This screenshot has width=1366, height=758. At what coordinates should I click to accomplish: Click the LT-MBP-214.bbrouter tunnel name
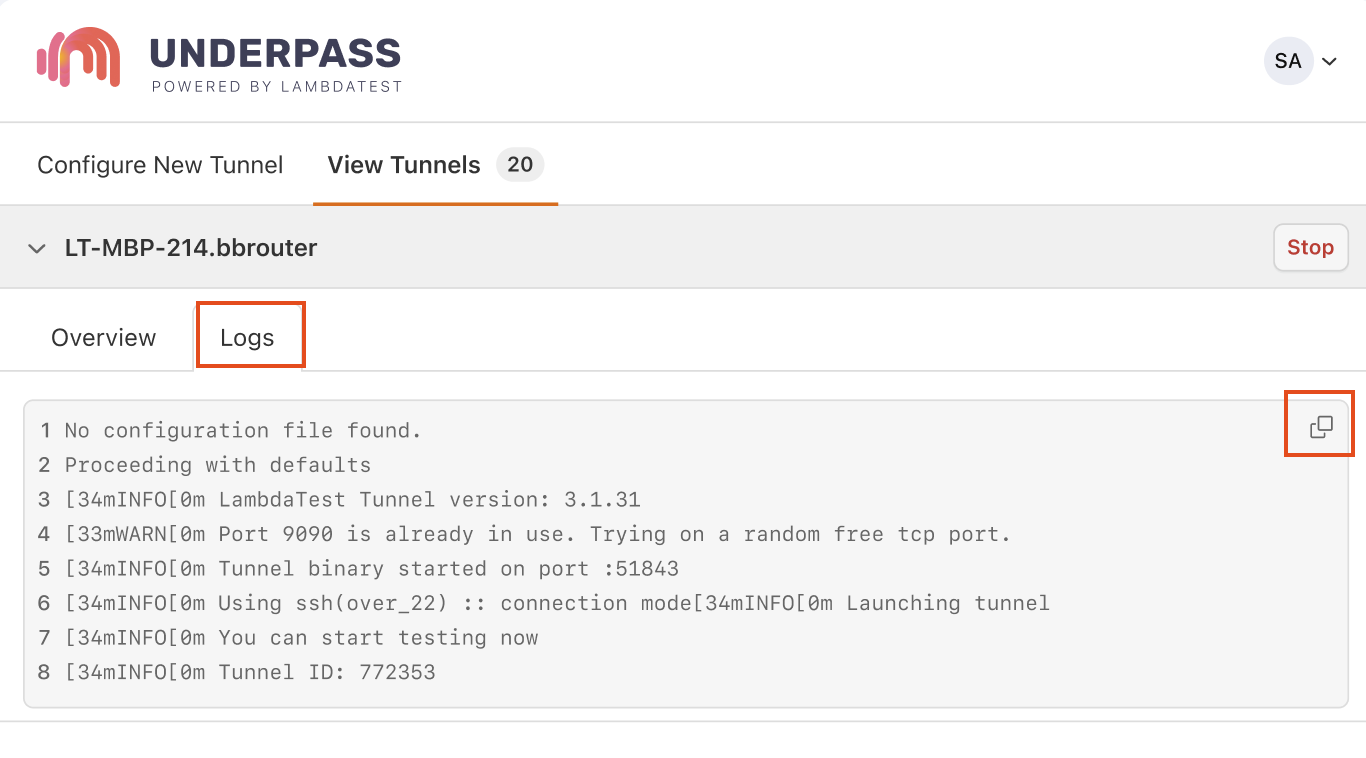191,248
